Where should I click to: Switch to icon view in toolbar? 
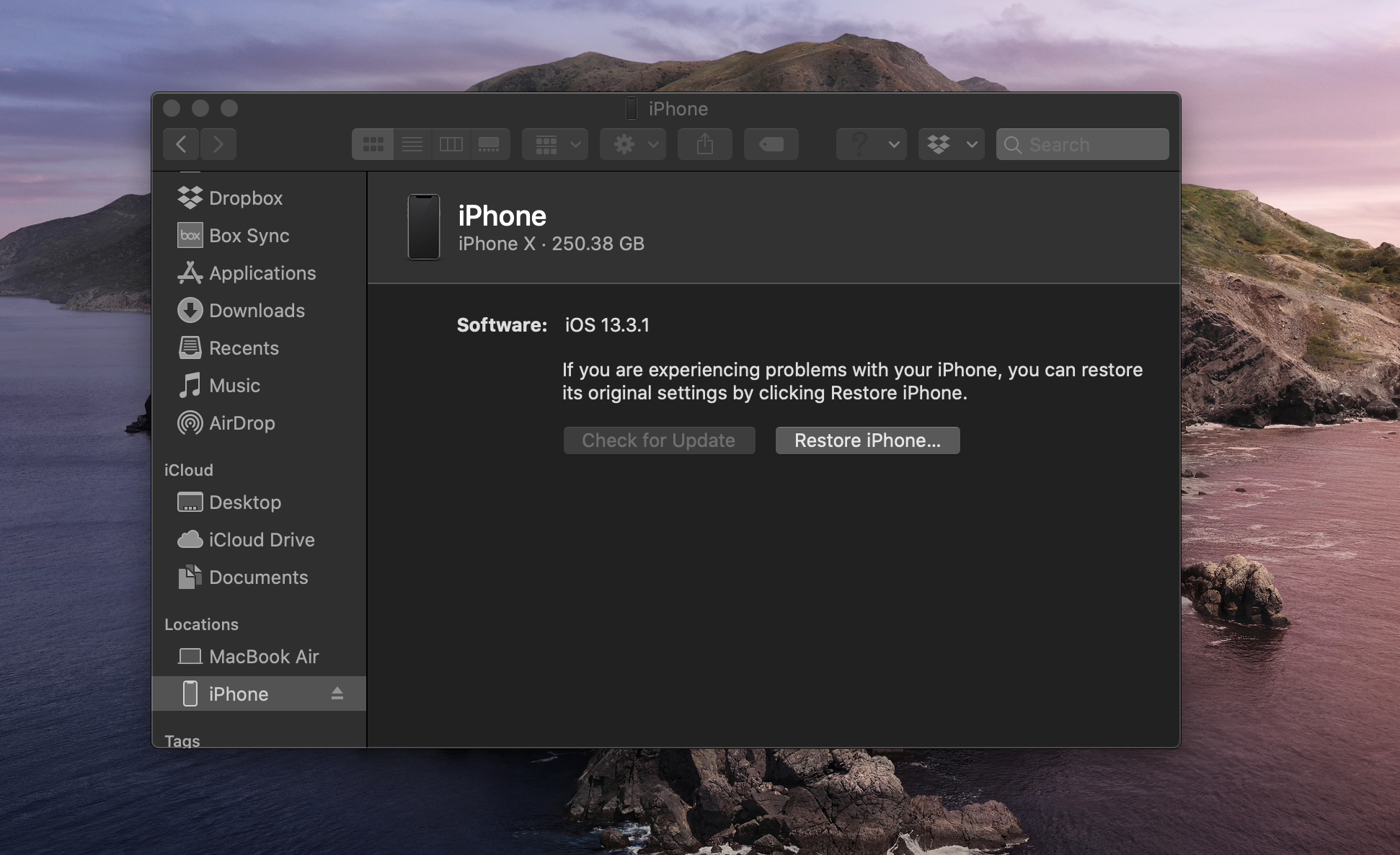tap(373, 145)
